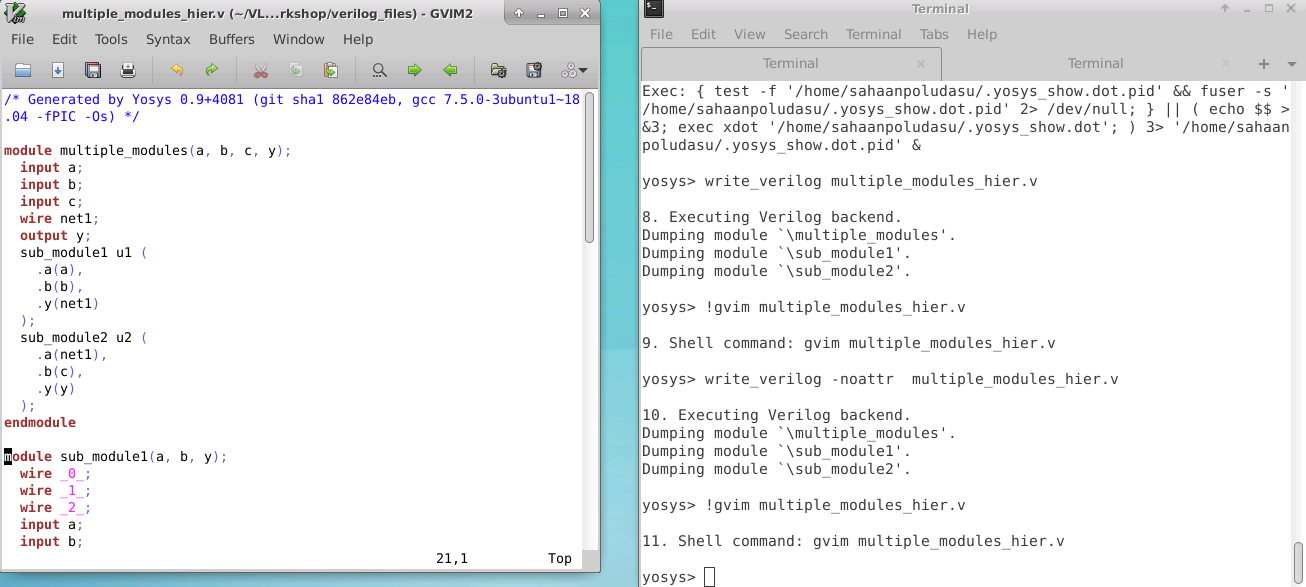This screenshot has width=1306, height=587.
Task: Open a new tab with the plus button
Action: (1263, 63)
